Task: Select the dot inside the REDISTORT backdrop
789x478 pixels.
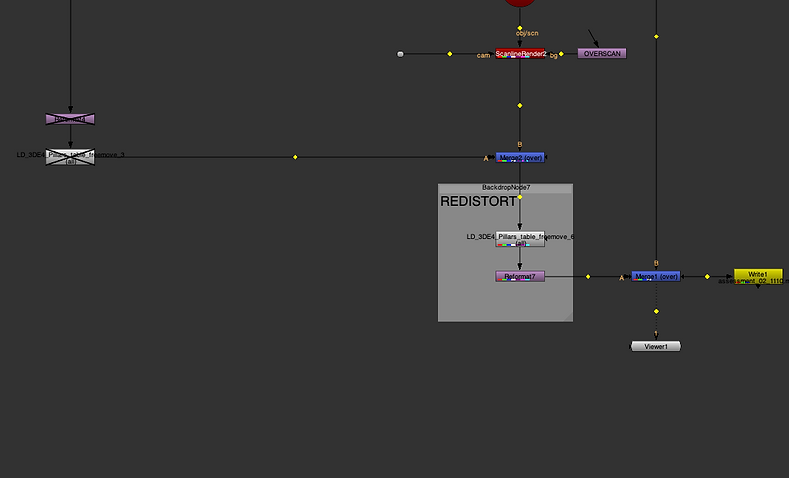Action: point(520,197)
